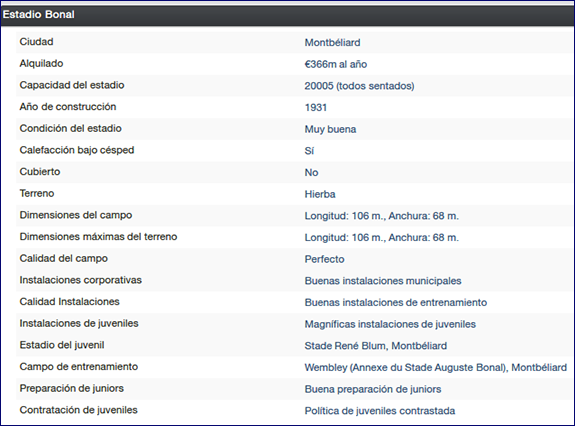The height and width of the screenshot is (426, 575).
Task: Open Stade René Blum, Montbéliard entry
Action: click(x=376, y=345)
